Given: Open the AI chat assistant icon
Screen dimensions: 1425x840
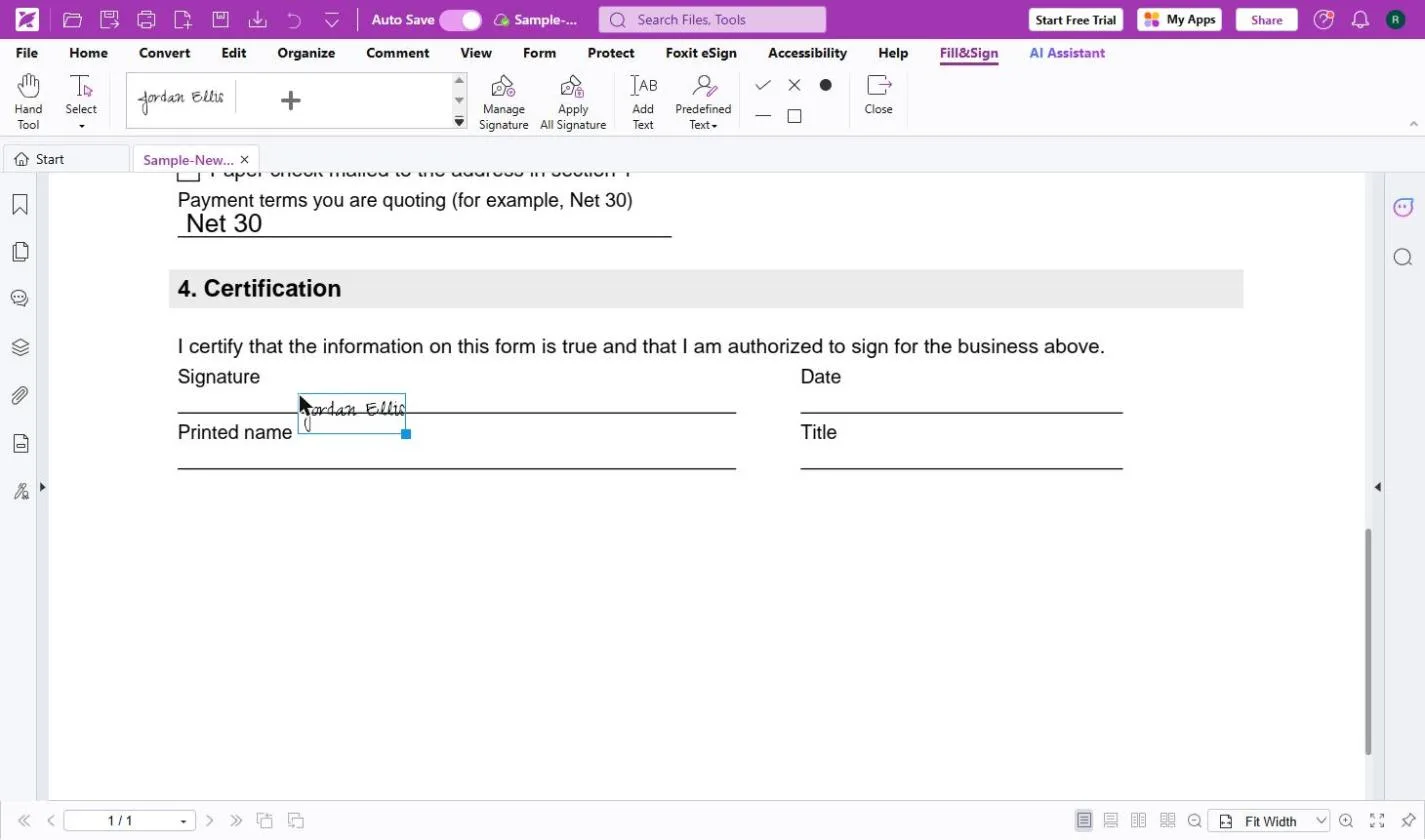Looking at the screenshot, I should click(x=1403, y=207).
